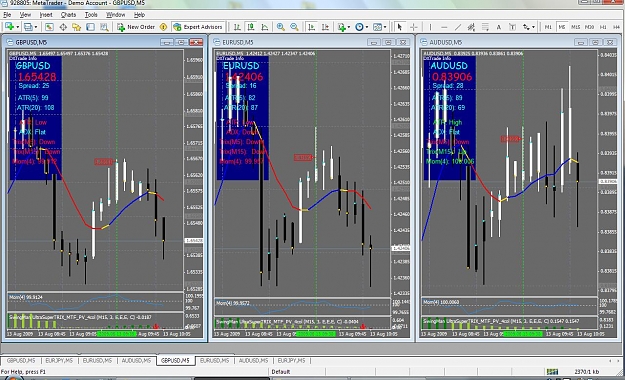The width and height of the screenshot is (625, 380).
Task: Switch chart to bar chart mode
Action: pos(237,27)
